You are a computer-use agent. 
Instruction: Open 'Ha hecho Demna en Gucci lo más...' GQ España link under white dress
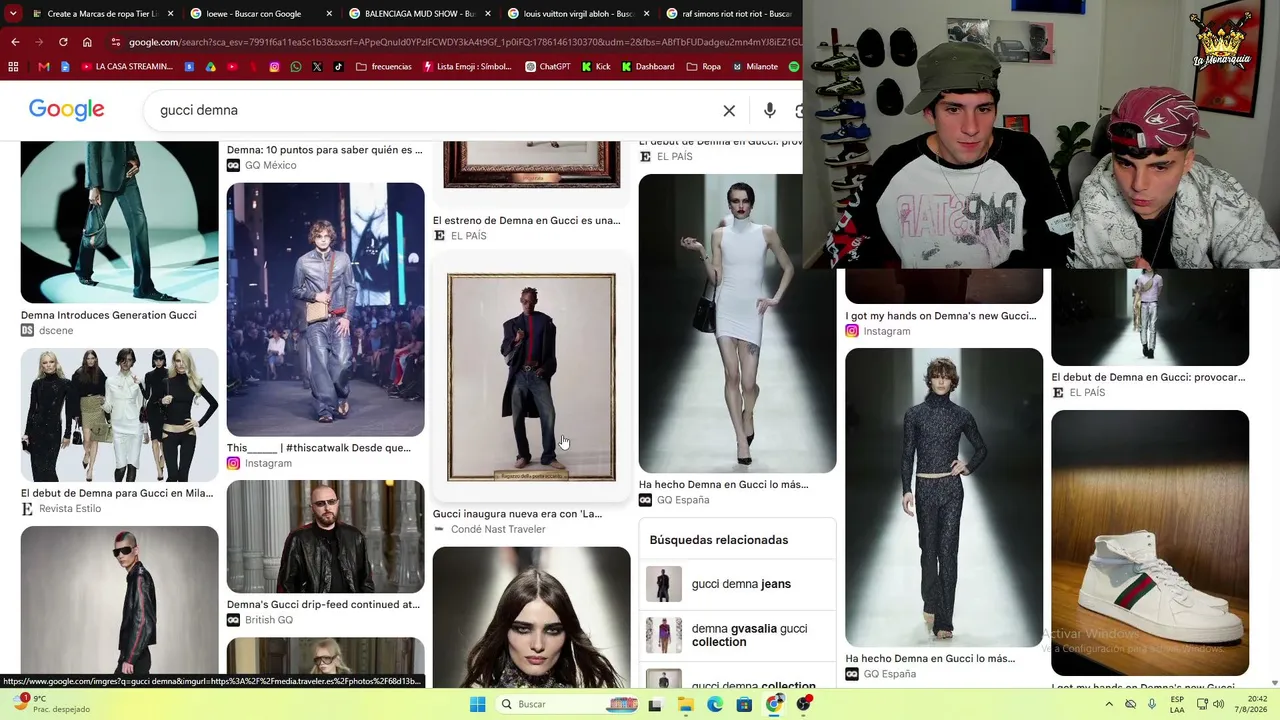pyautogui.click(x=723, y=485)
